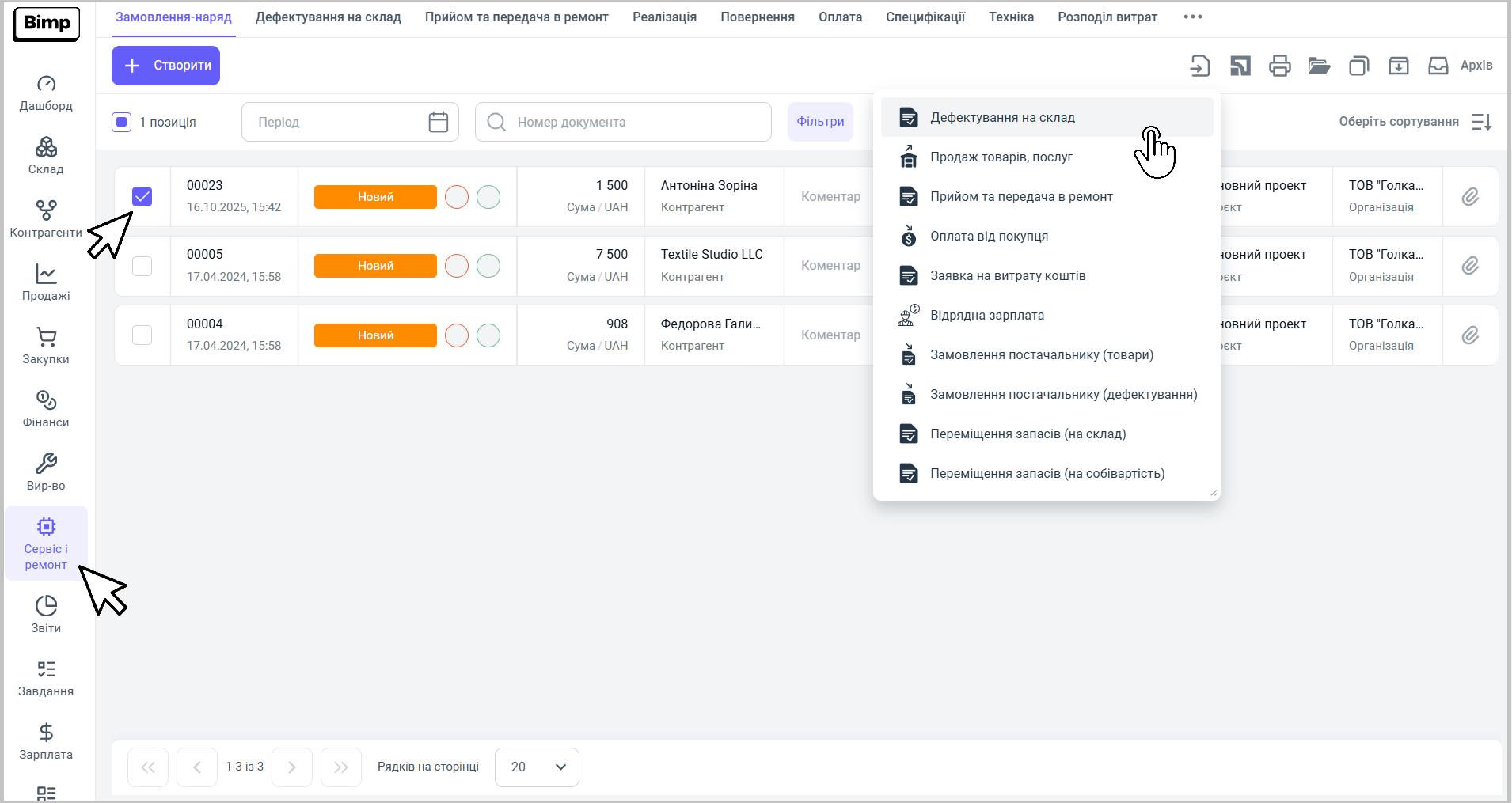Click attachment paperclip for order 00023
Viewport: 1512px width, 803px height.
point(1470,197)
